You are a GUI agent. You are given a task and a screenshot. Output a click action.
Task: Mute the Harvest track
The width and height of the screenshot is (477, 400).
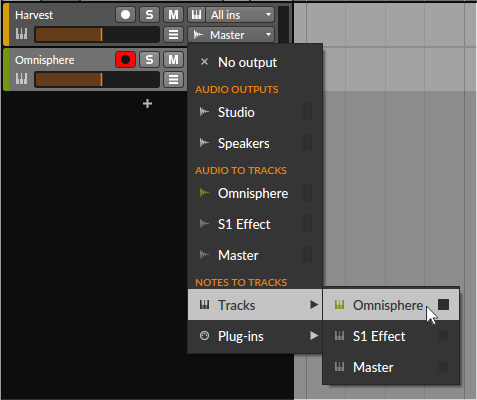point(173,15)
